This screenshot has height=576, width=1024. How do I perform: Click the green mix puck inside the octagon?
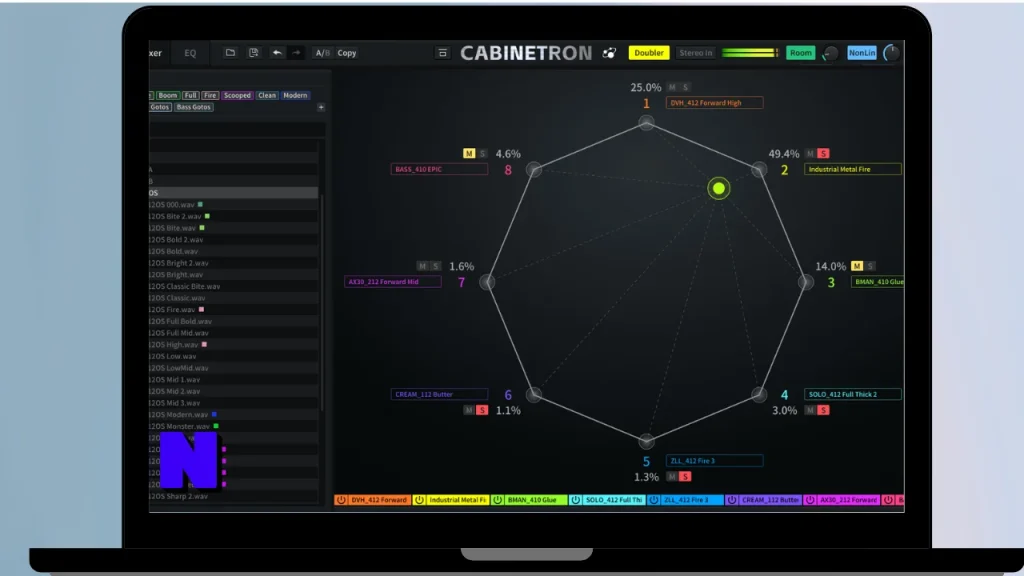718,189
